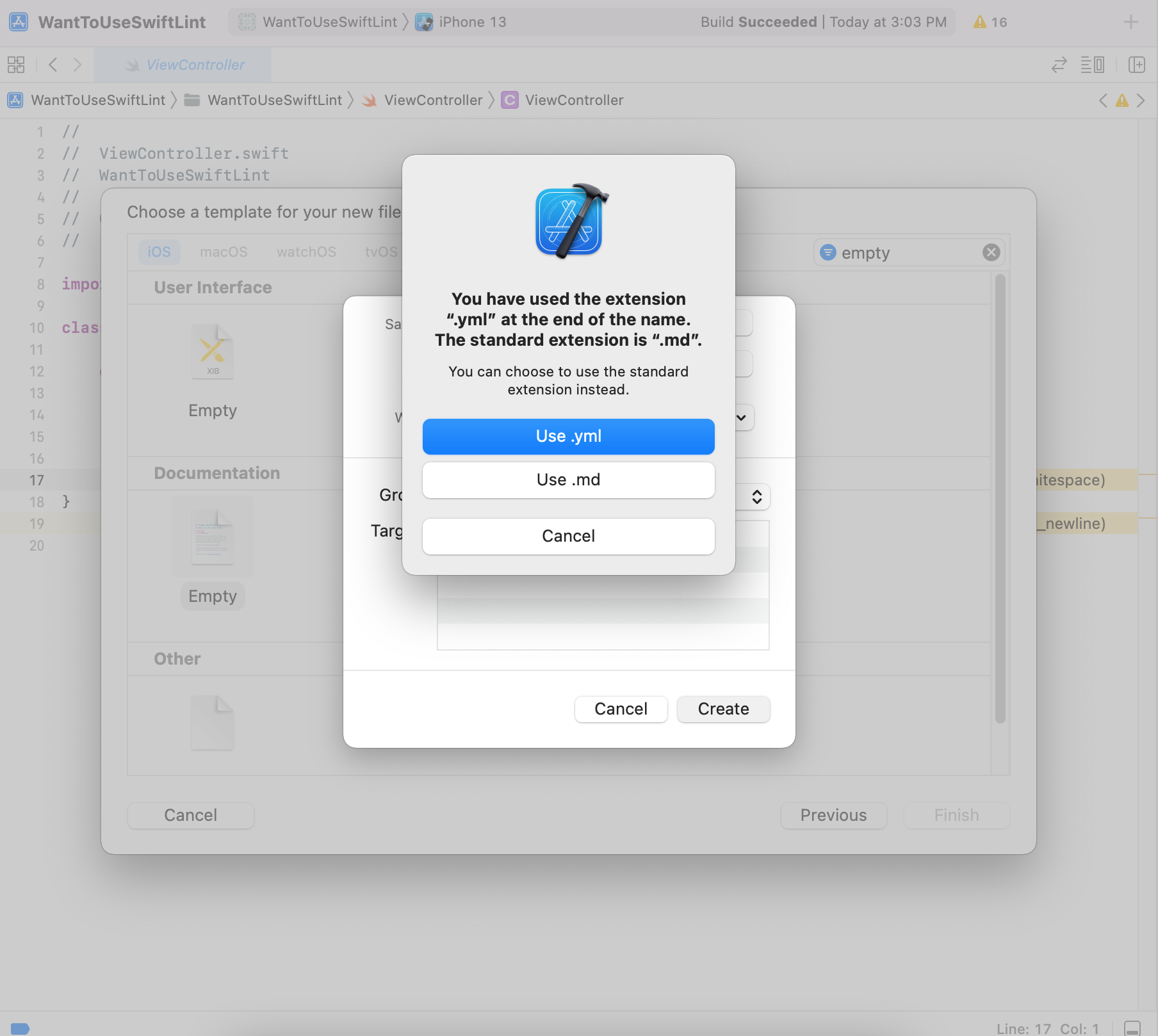The image size is (1158, 1036).
Task: Click the filter icon in search field
Action: click(828, 252)
